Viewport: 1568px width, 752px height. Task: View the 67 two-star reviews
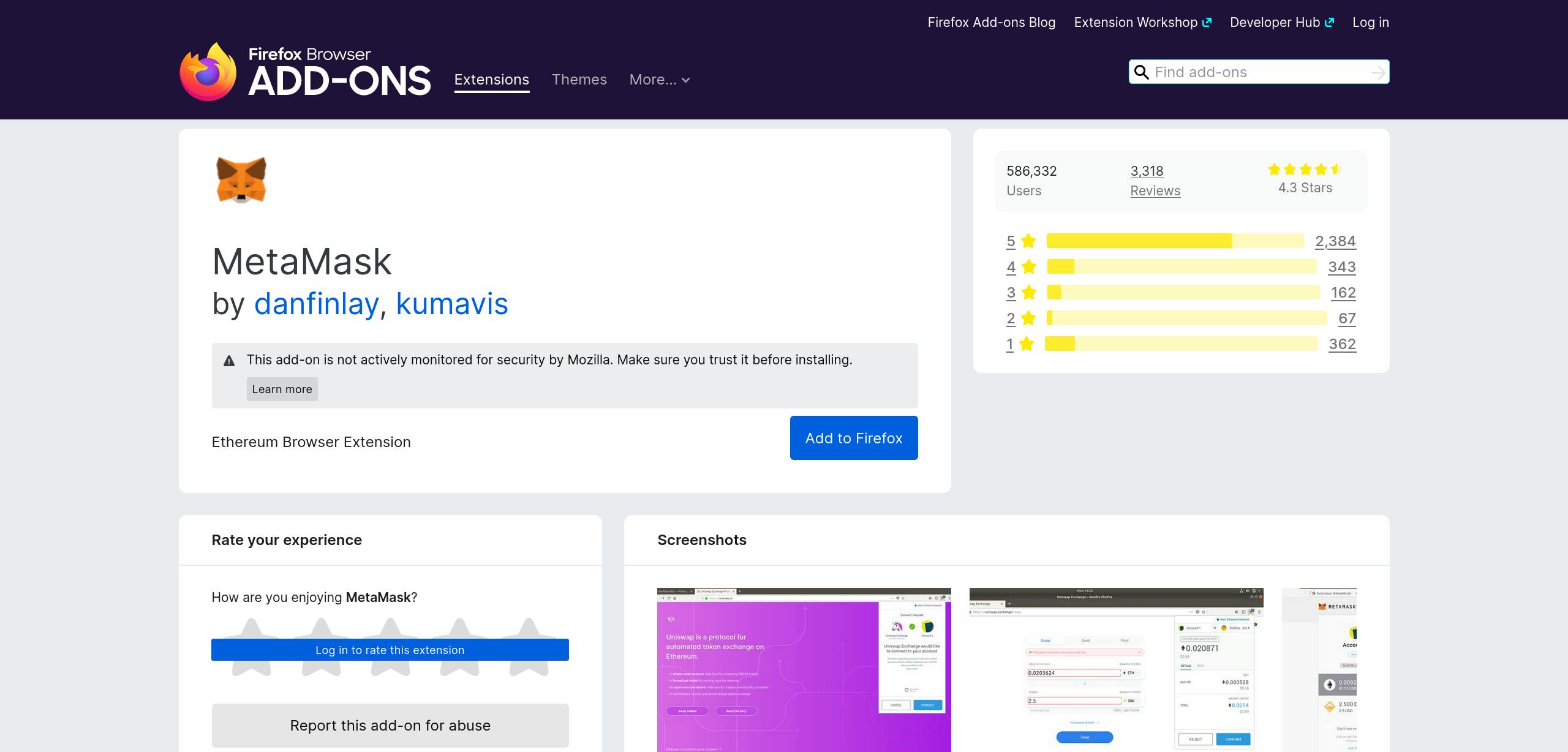point(1347,318)
